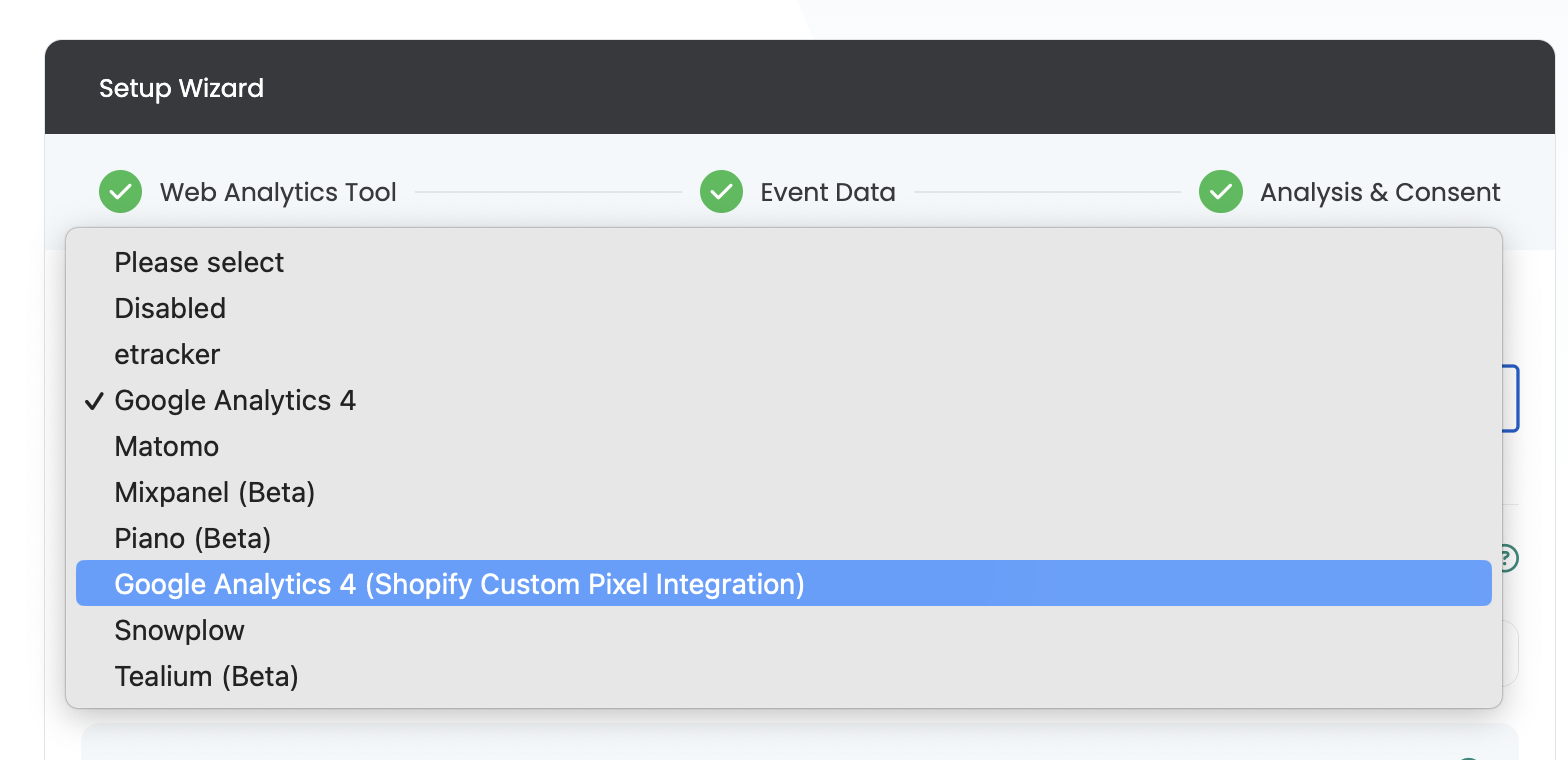The image size is (1568, 760).
Task: Go to the Web Analytics Tool step label
Action: (x=278, y=192)
